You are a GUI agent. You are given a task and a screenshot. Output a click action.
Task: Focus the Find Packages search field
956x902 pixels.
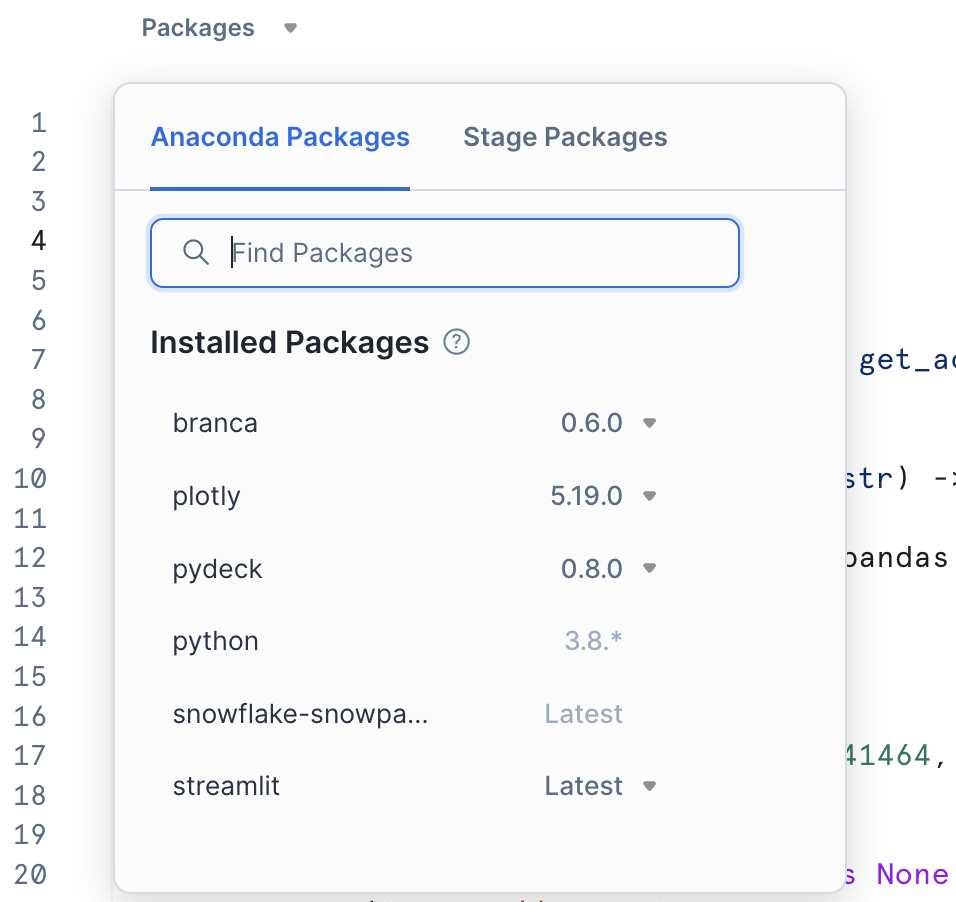[x=470, y=253]
